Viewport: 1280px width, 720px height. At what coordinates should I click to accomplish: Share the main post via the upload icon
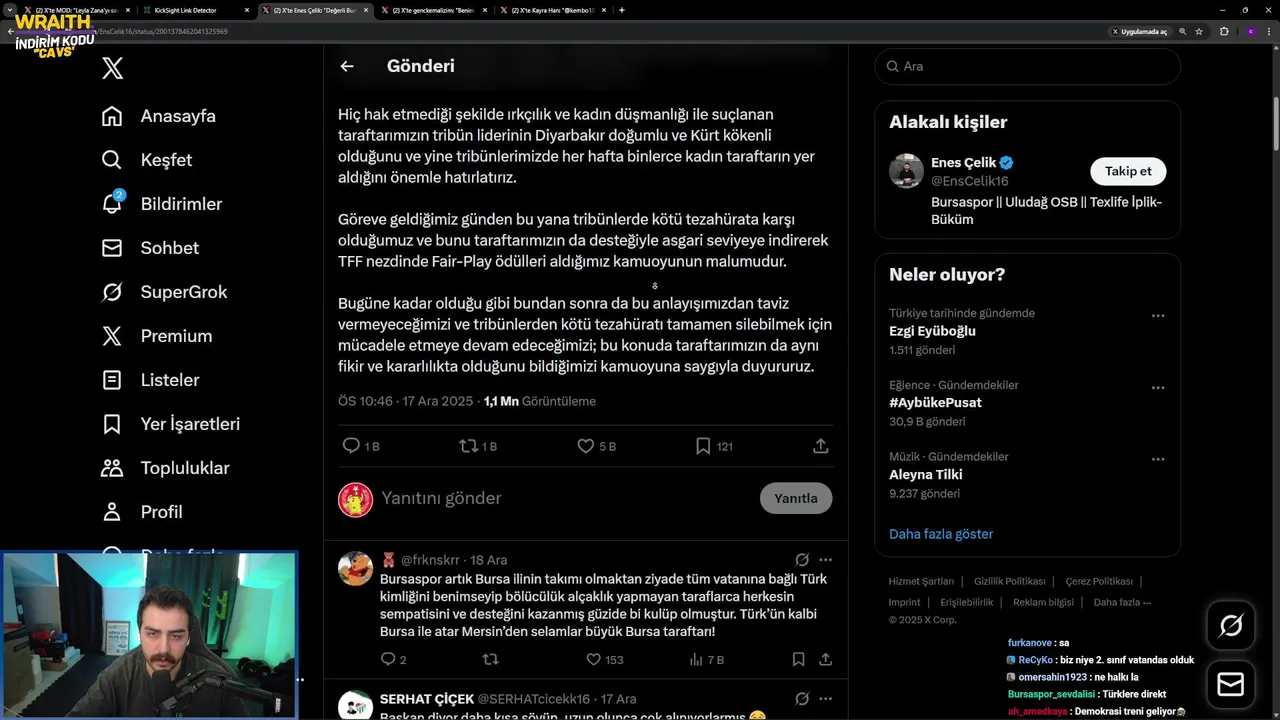(x=820, y=446)
